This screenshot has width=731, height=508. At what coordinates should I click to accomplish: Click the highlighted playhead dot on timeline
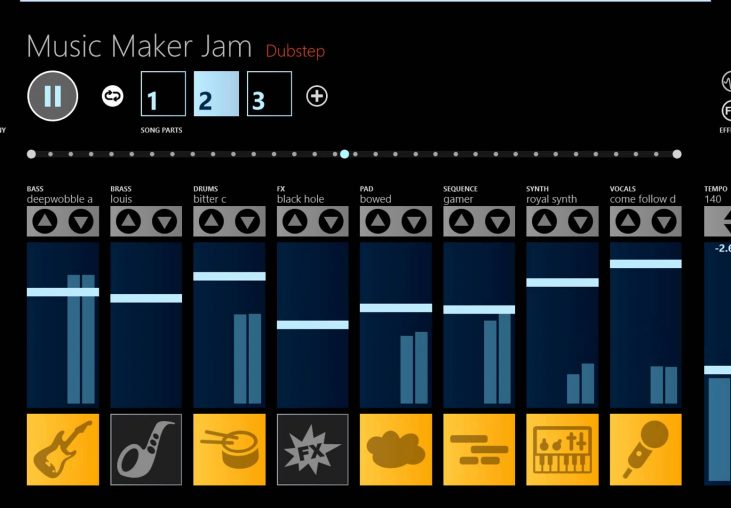tap(345, 154)
